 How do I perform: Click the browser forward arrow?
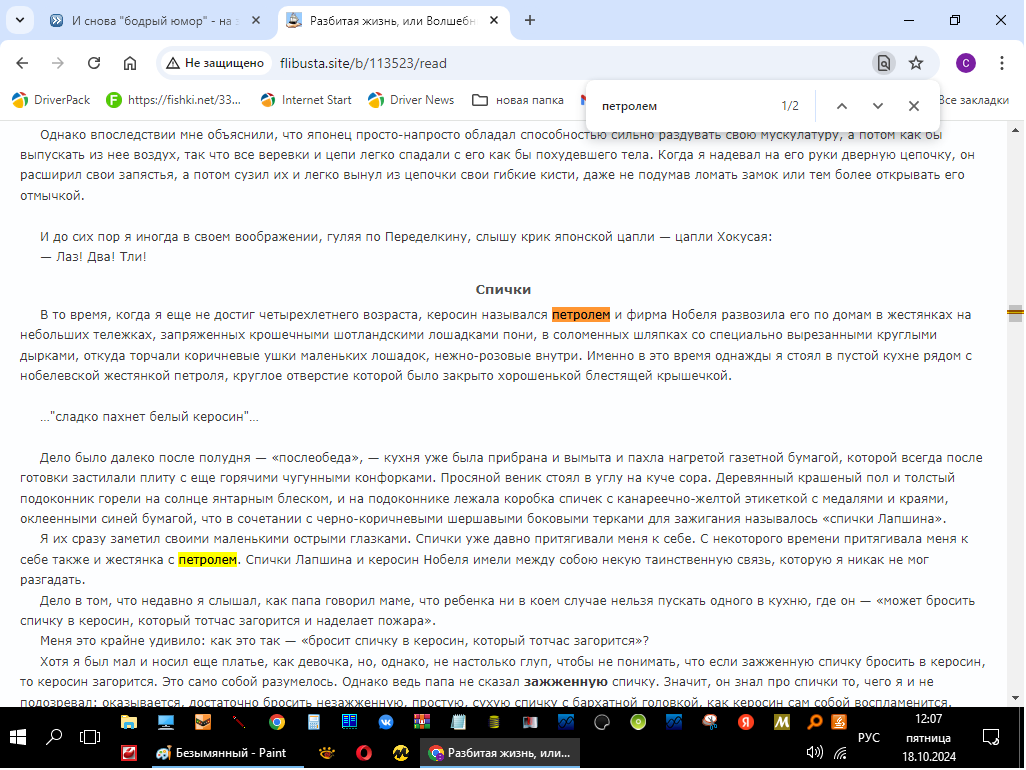(58, 63)
